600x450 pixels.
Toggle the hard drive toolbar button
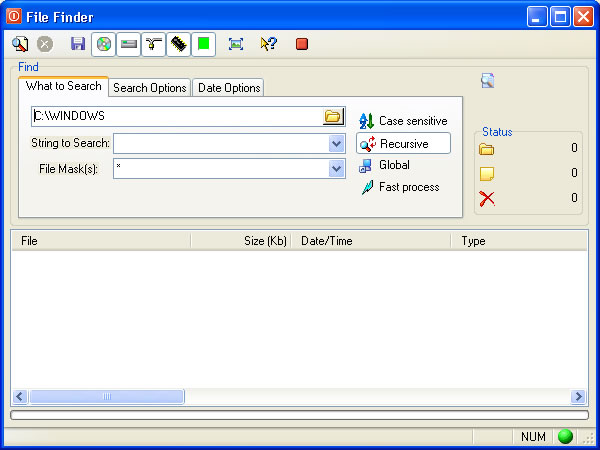[129, 44]
